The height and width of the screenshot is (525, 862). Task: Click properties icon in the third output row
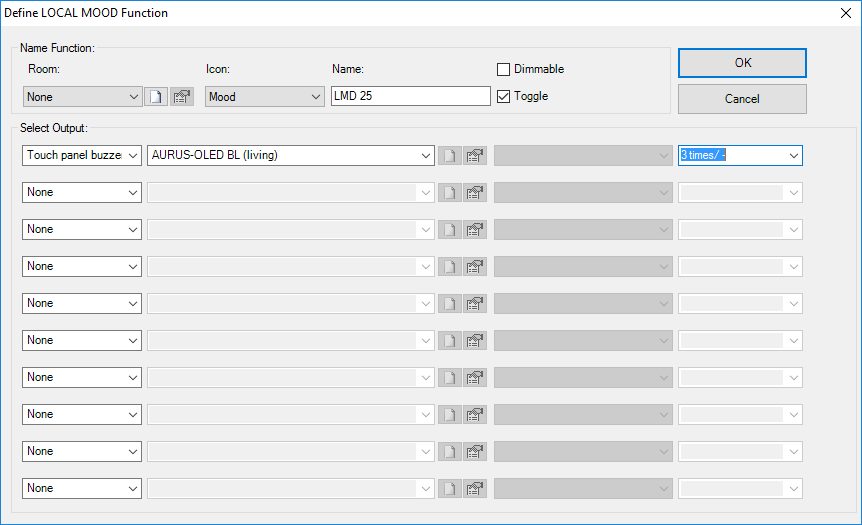point(475,229)
